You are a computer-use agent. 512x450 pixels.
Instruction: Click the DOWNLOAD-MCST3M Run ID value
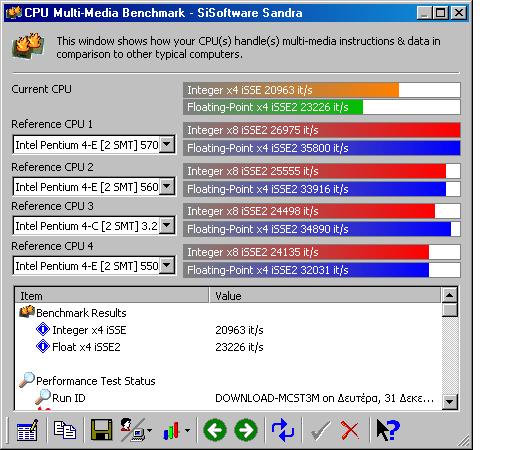(324, 398)
